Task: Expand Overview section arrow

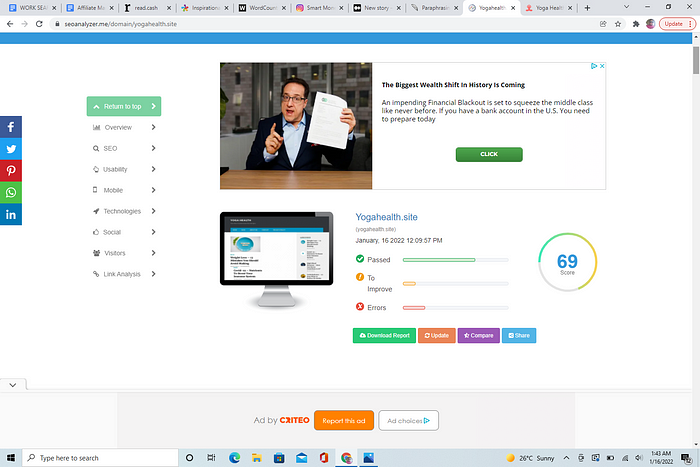Action: (x=153, y=127)
